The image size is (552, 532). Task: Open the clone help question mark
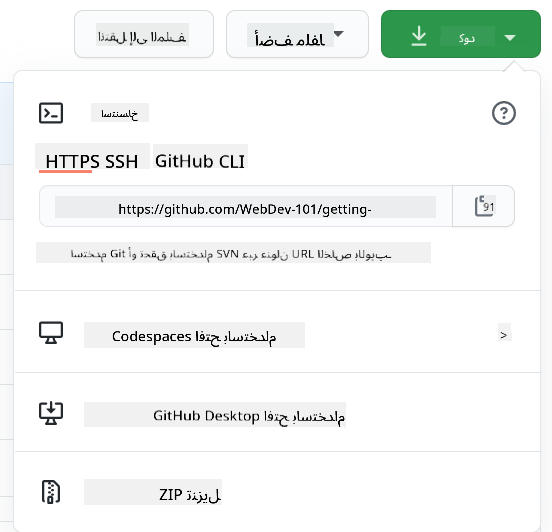pyautogui.click(x=504, y=113)
